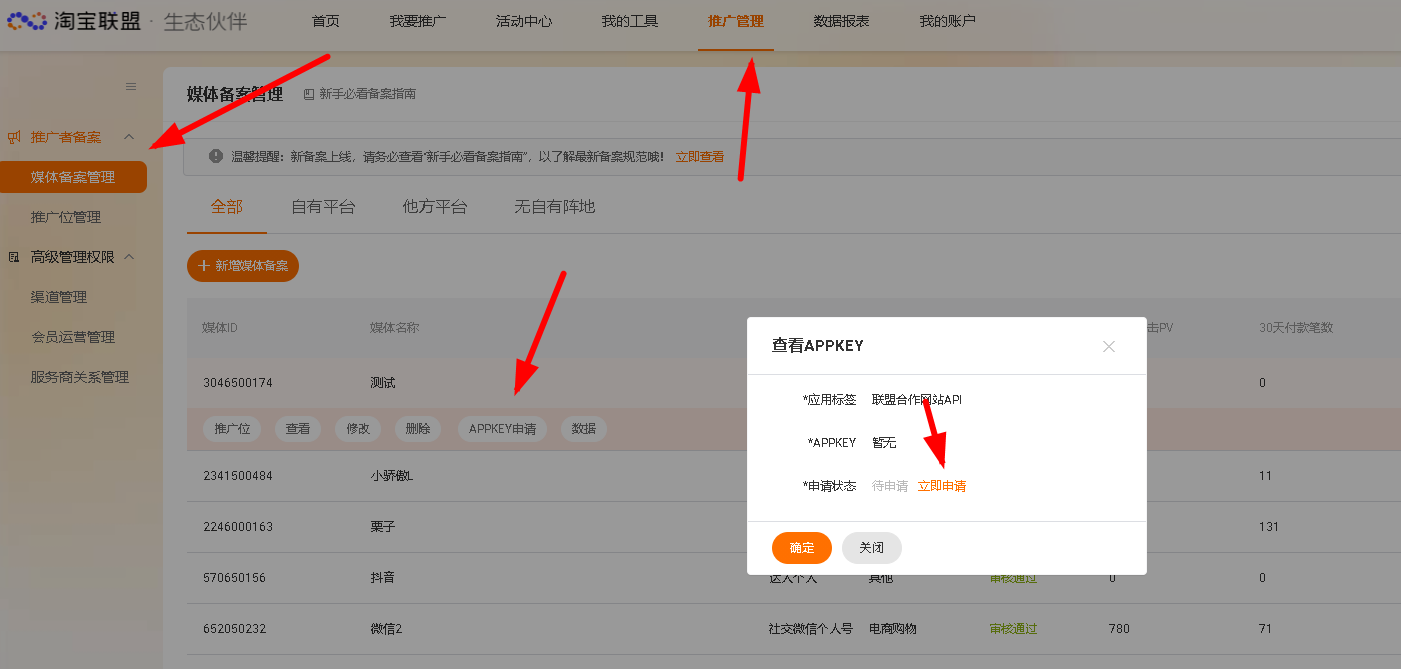
Task: Collapse the sidebar with the hamburger icon
Action: point(131,87)
